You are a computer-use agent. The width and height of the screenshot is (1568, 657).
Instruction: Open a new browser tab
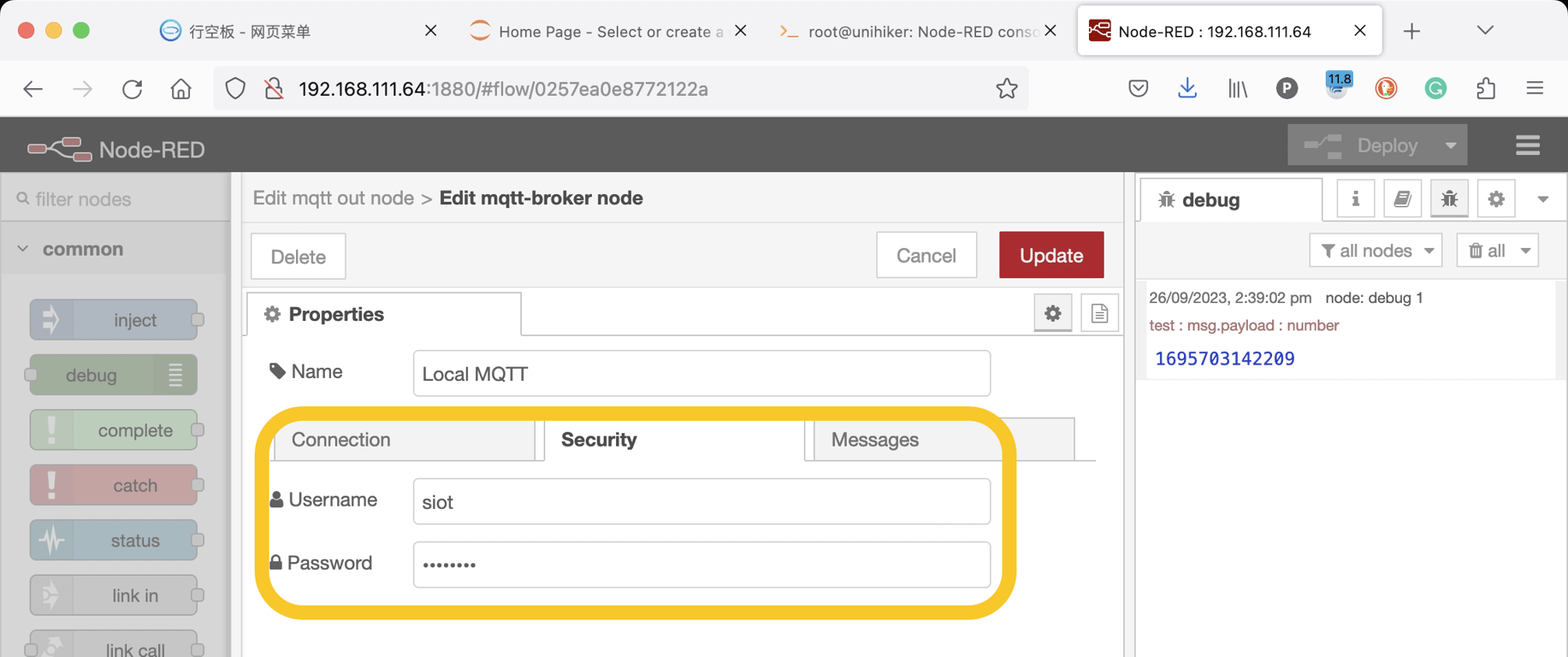pos(1411,32)
